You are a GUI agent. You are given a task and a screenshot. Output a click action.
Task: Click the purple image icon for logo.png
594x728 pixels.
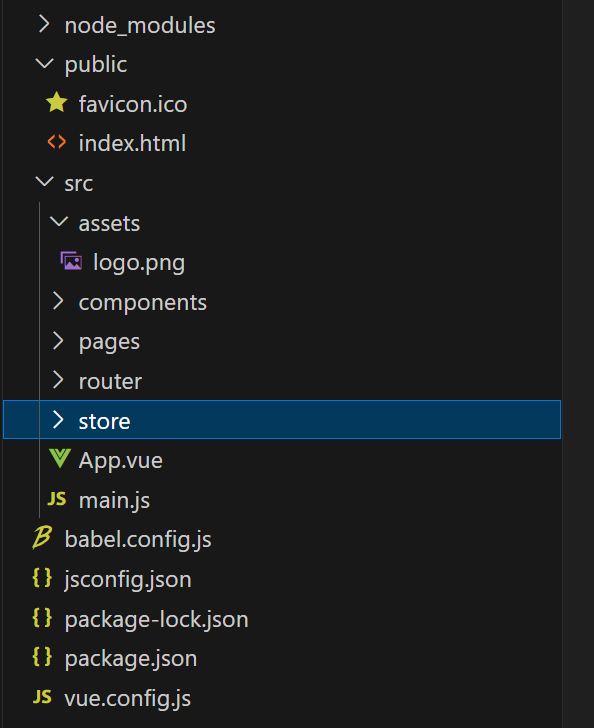[71, 261]
